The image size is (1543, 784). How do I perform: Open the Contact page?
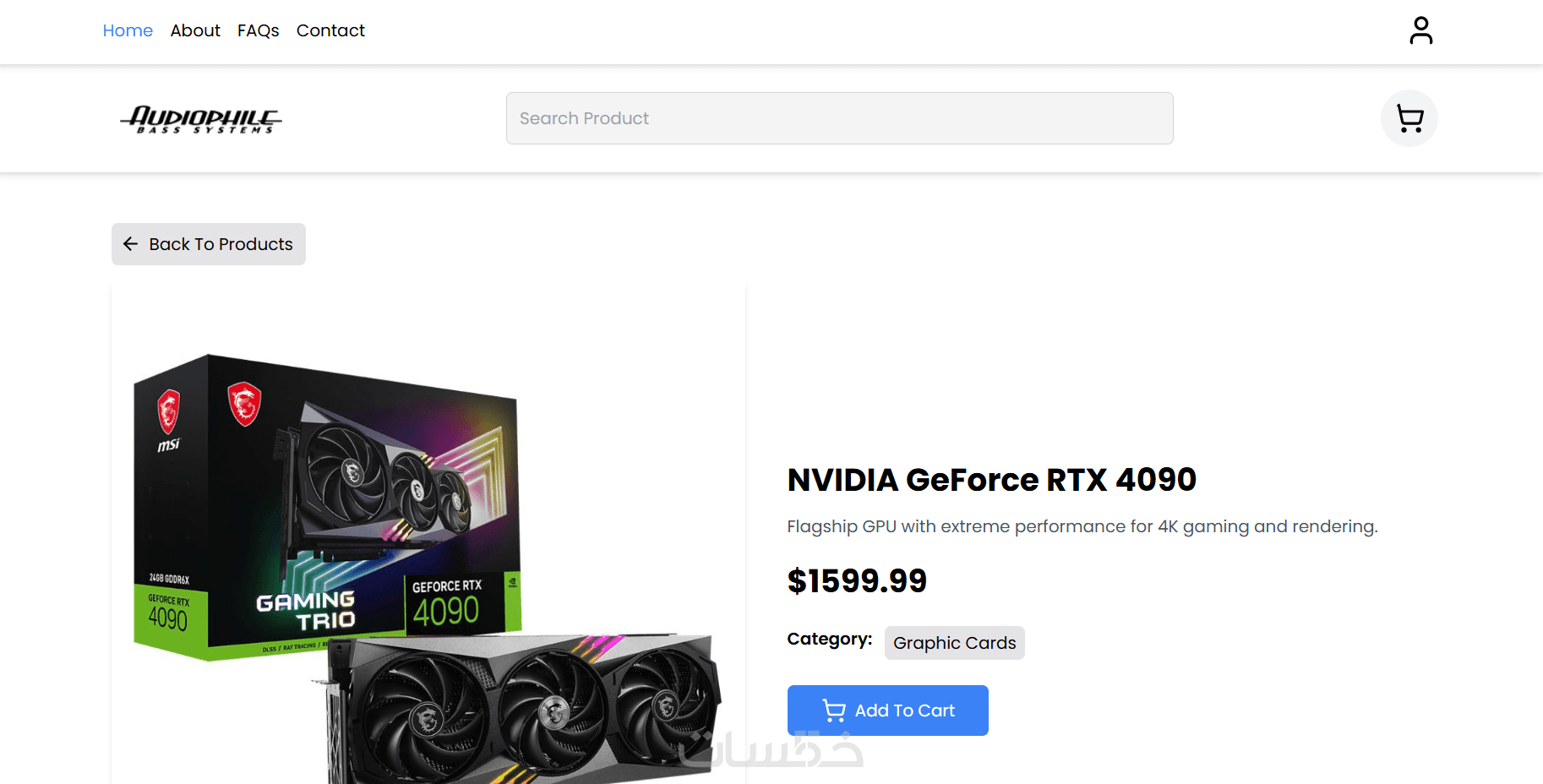(330, 30)
